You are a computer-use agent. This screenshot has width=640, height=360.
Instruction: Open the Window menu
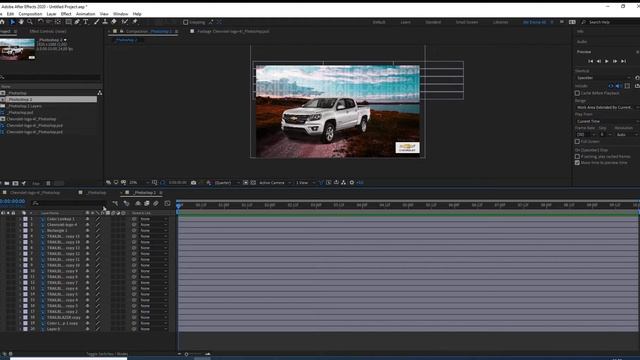click(x=120, y=14)
